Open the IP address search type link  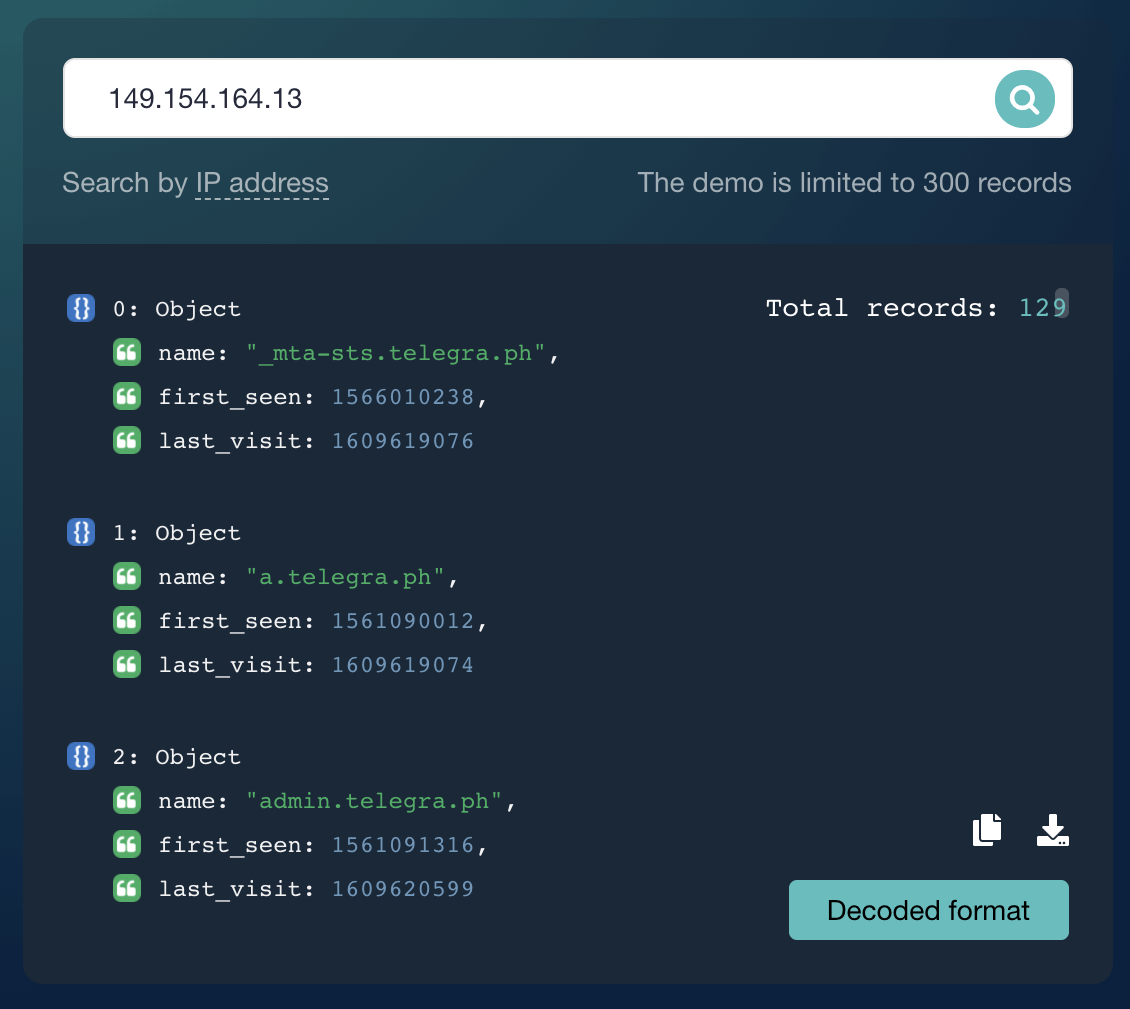tap(262, 183)
